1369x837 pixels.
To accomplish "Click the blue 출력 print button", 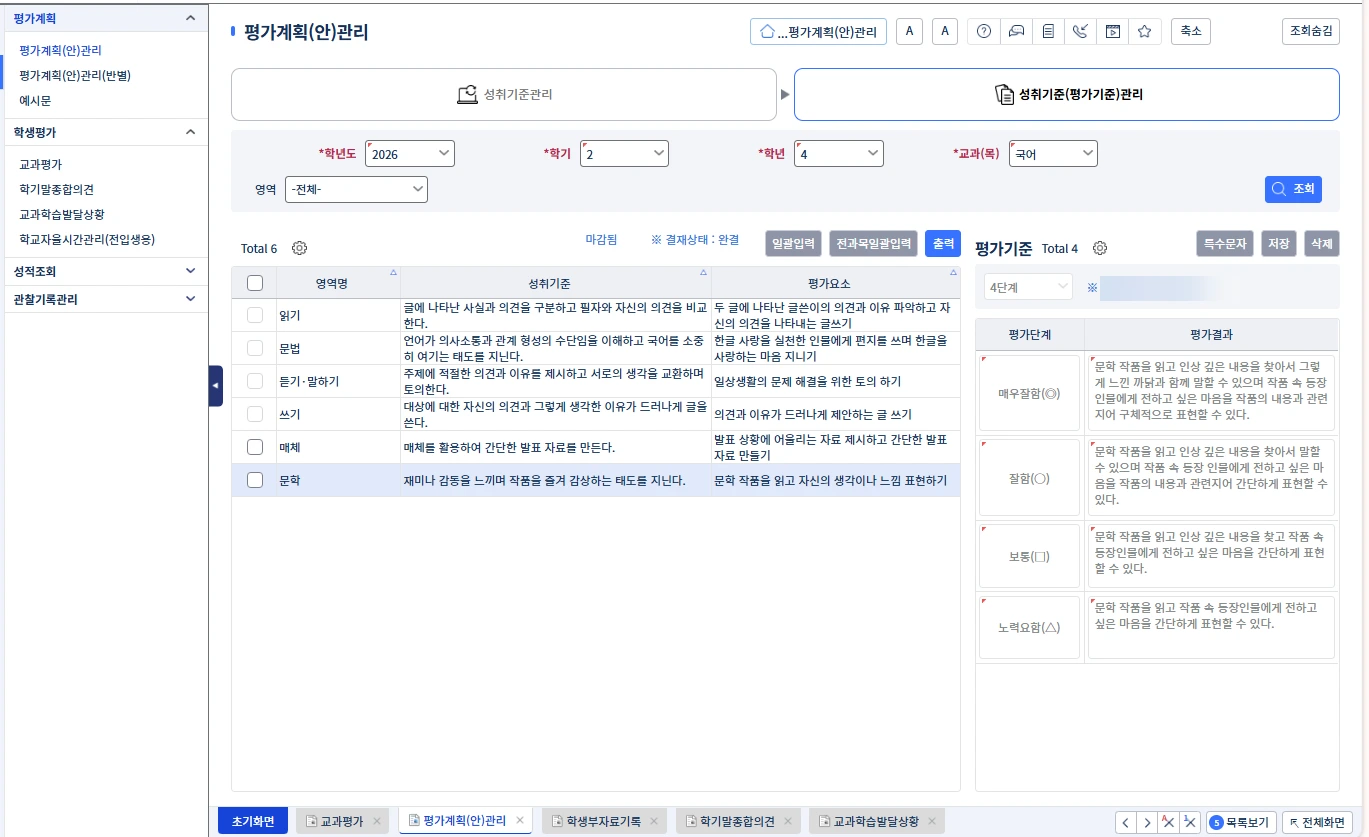I will [x=943, y=244].
